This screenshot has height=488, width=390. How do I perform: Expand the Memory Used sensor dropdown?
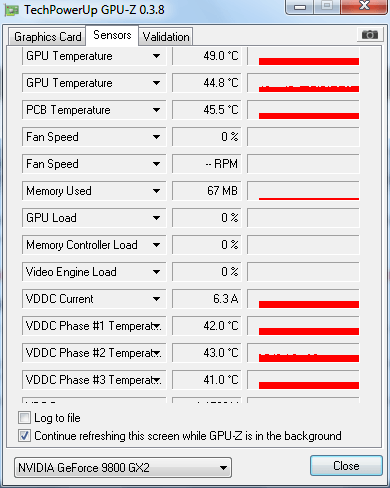click(156, 191)
